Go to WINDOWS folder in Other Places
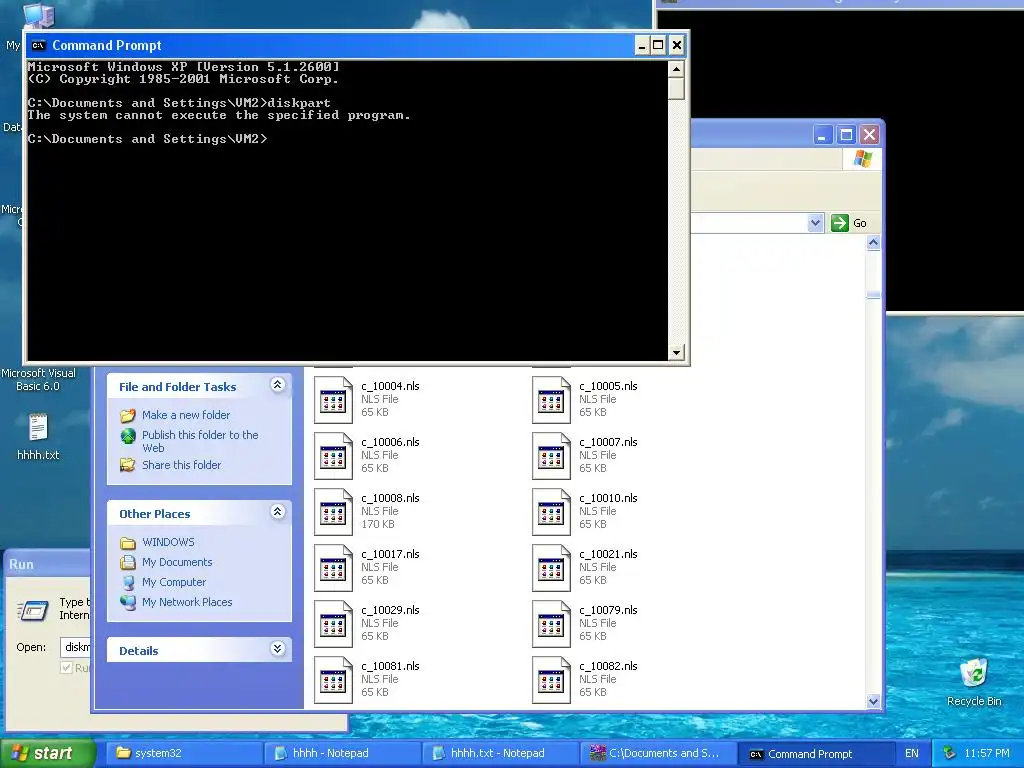The height and width of the screenshot is (768, 1024). [168, 542]
